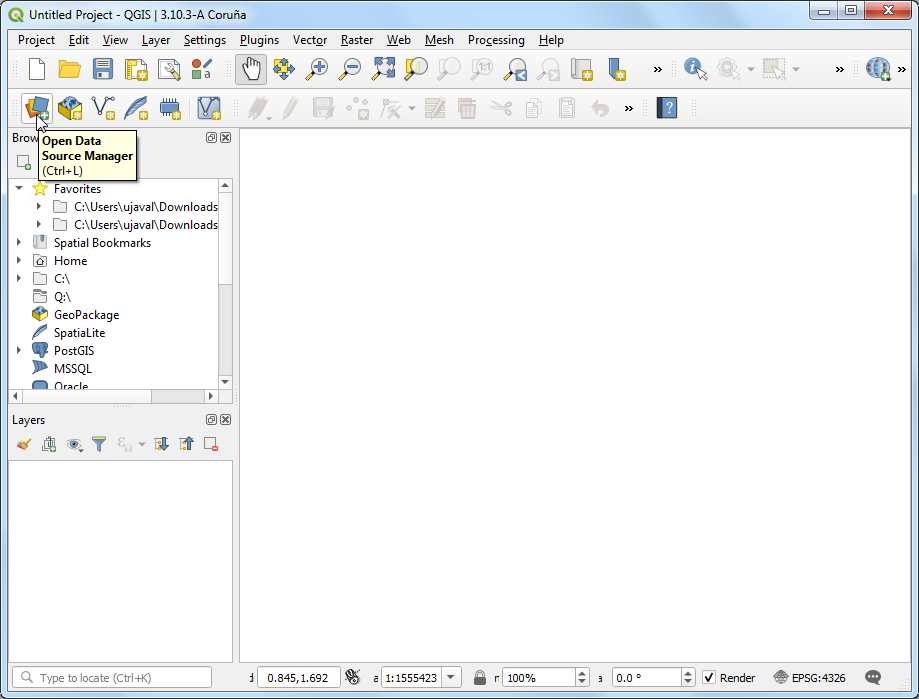Create a new blank project
This screenshot has height=699, width=919.
pyautogui.click(x=37, y=69)
